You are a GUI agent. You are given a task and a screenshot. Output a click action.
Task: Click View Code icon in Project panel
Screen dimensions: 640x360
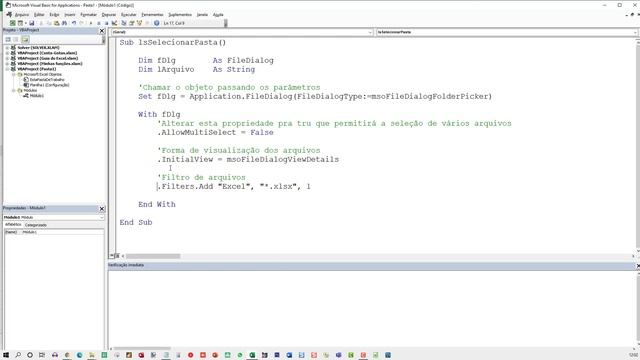(x=8, y=40)
